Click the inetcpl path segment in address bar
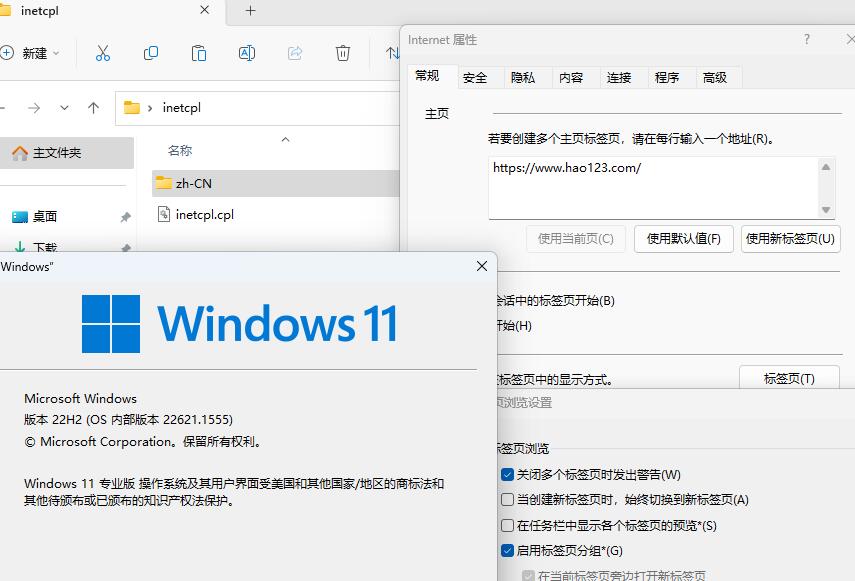The height and width of the screenshot is (581, 855). (182, 107)
